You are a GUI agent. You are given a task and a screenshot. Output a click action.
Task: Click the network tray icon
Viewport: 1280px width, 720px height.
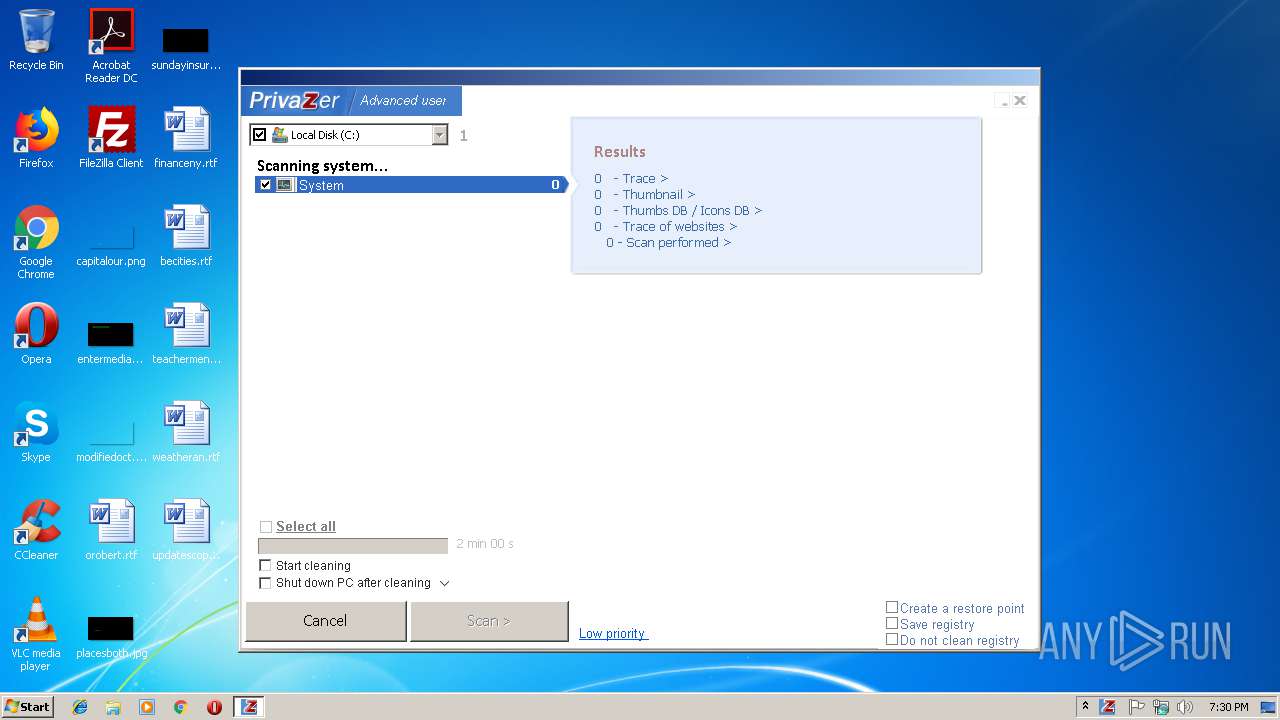[1161, 707]
